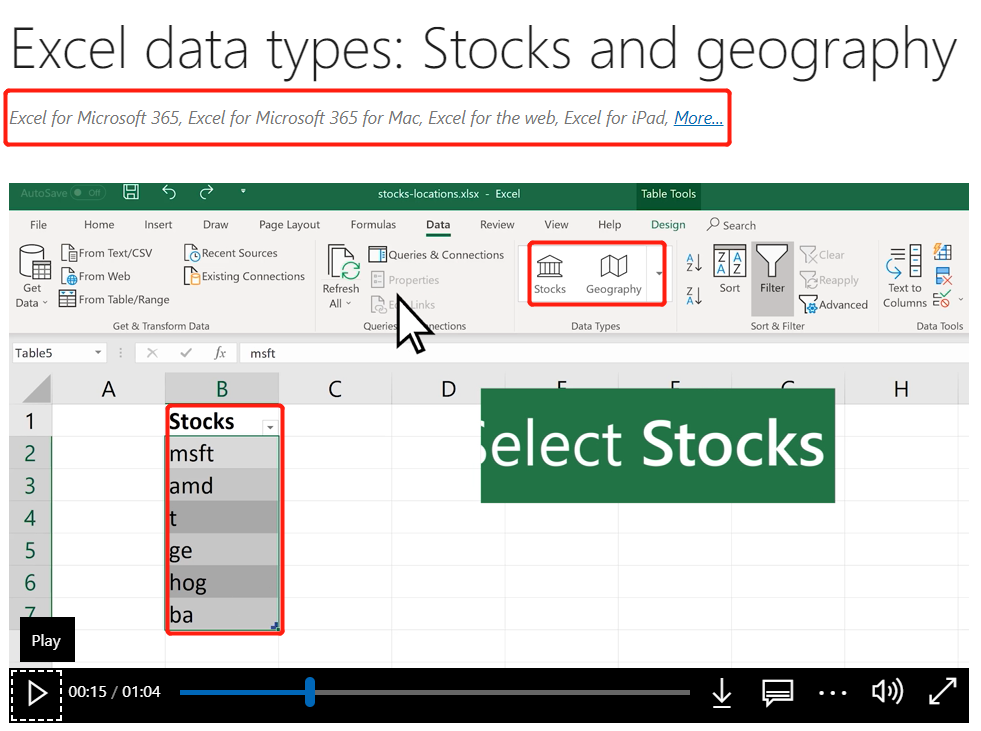Viewport: 981px width, 731px height.
Task: Open the View tab
Action: 556,225
